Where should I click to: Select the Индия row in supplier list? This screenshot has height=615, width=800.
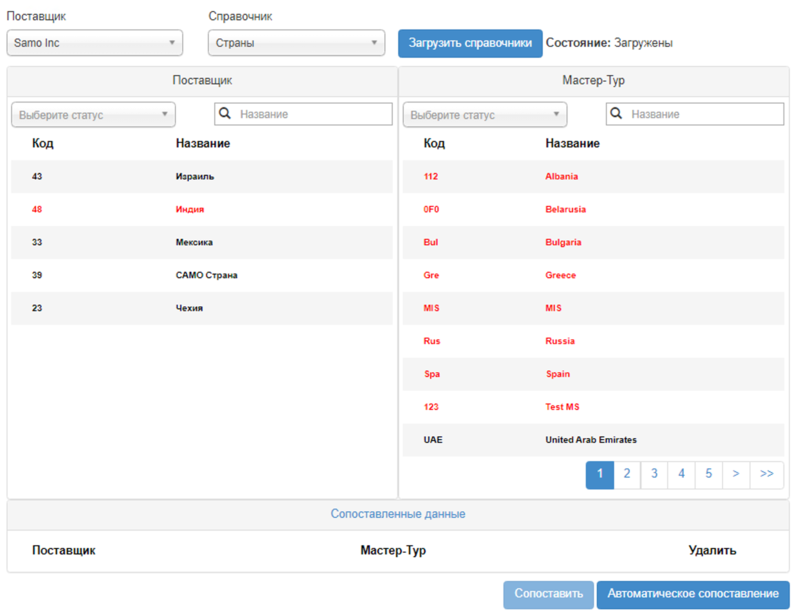(201, 209)
